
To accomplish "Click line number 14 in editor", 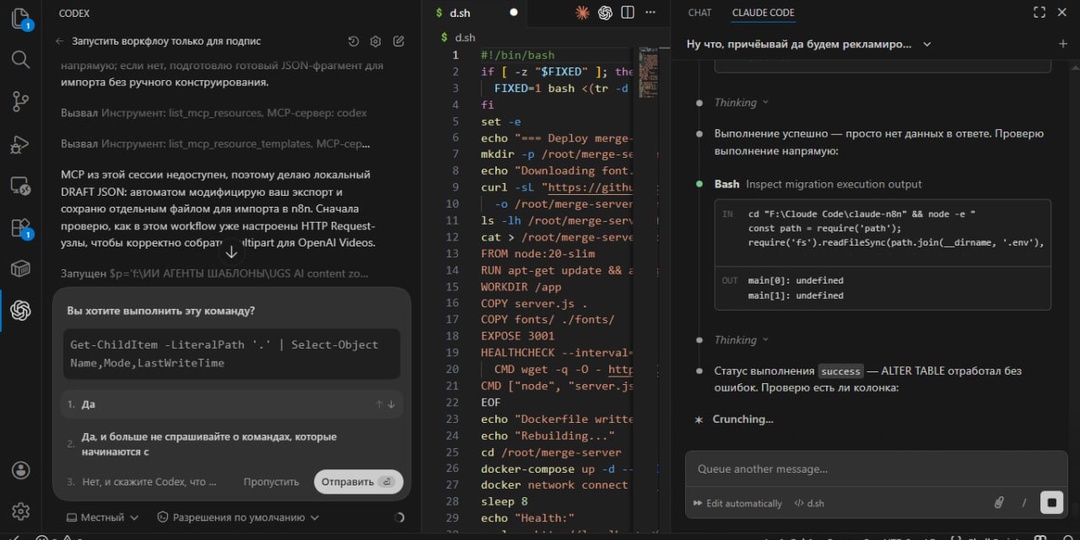I will coord(452,270).
